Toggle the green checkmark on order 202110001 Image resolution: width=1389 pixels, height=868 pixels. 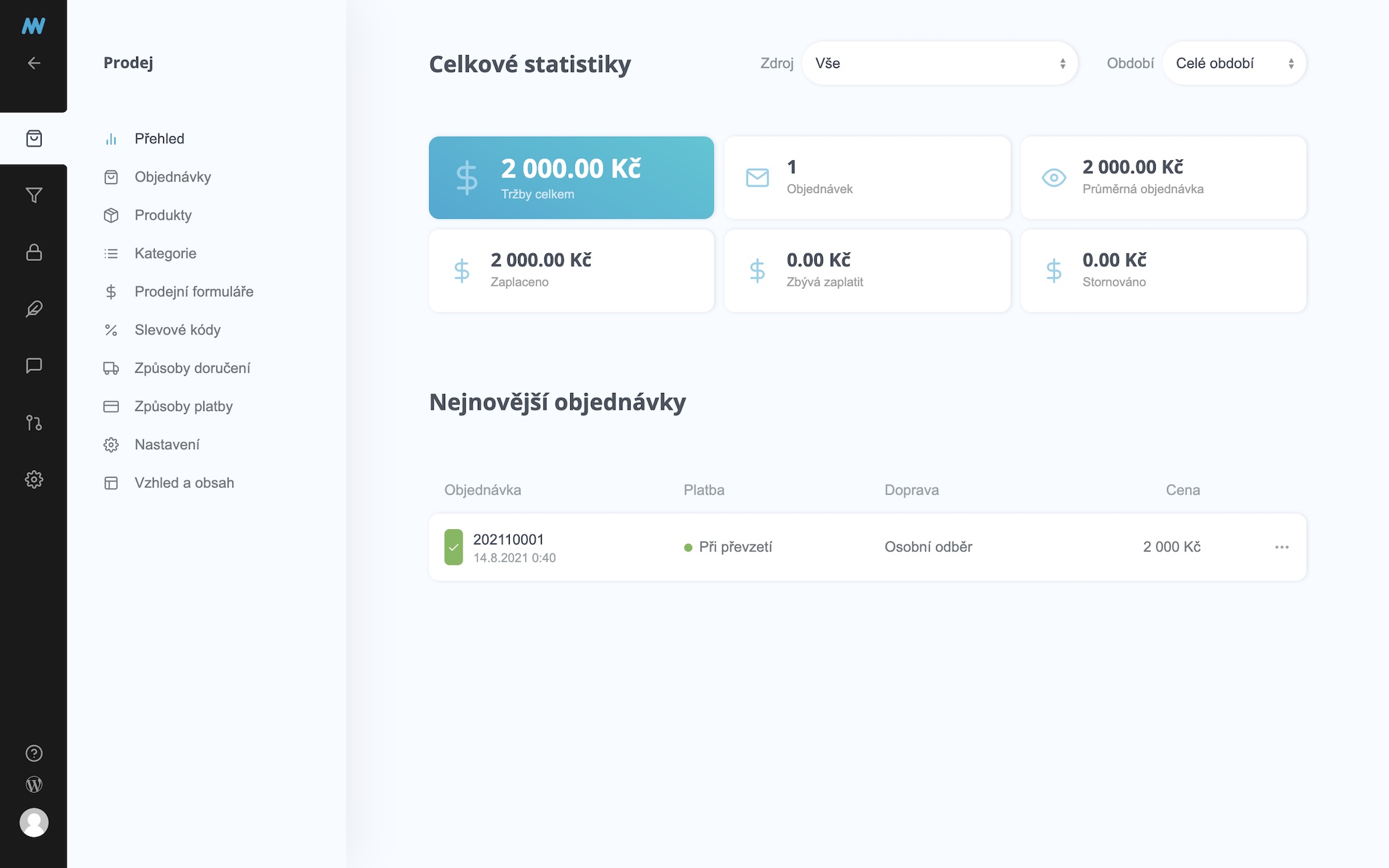tap(454, 547)
